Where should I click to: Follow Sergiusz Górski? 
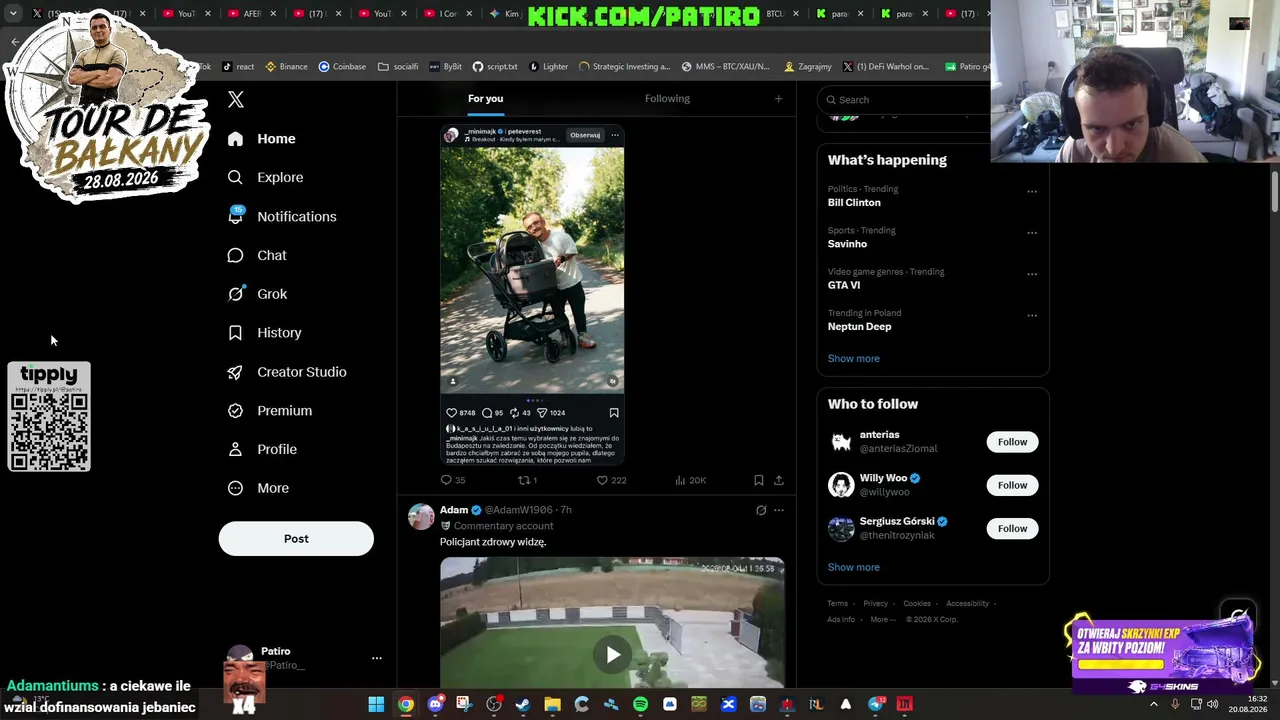click(1012, 528)
